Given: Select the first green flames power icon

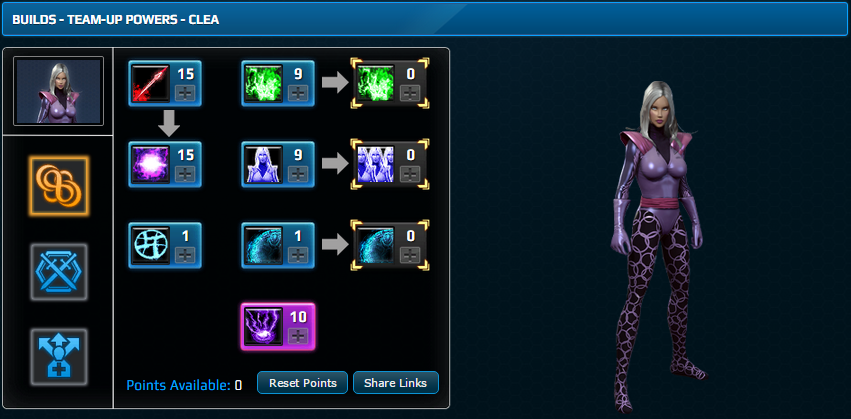Looking at the screenshot, I should pyautogui.click(x=263, y=83).
